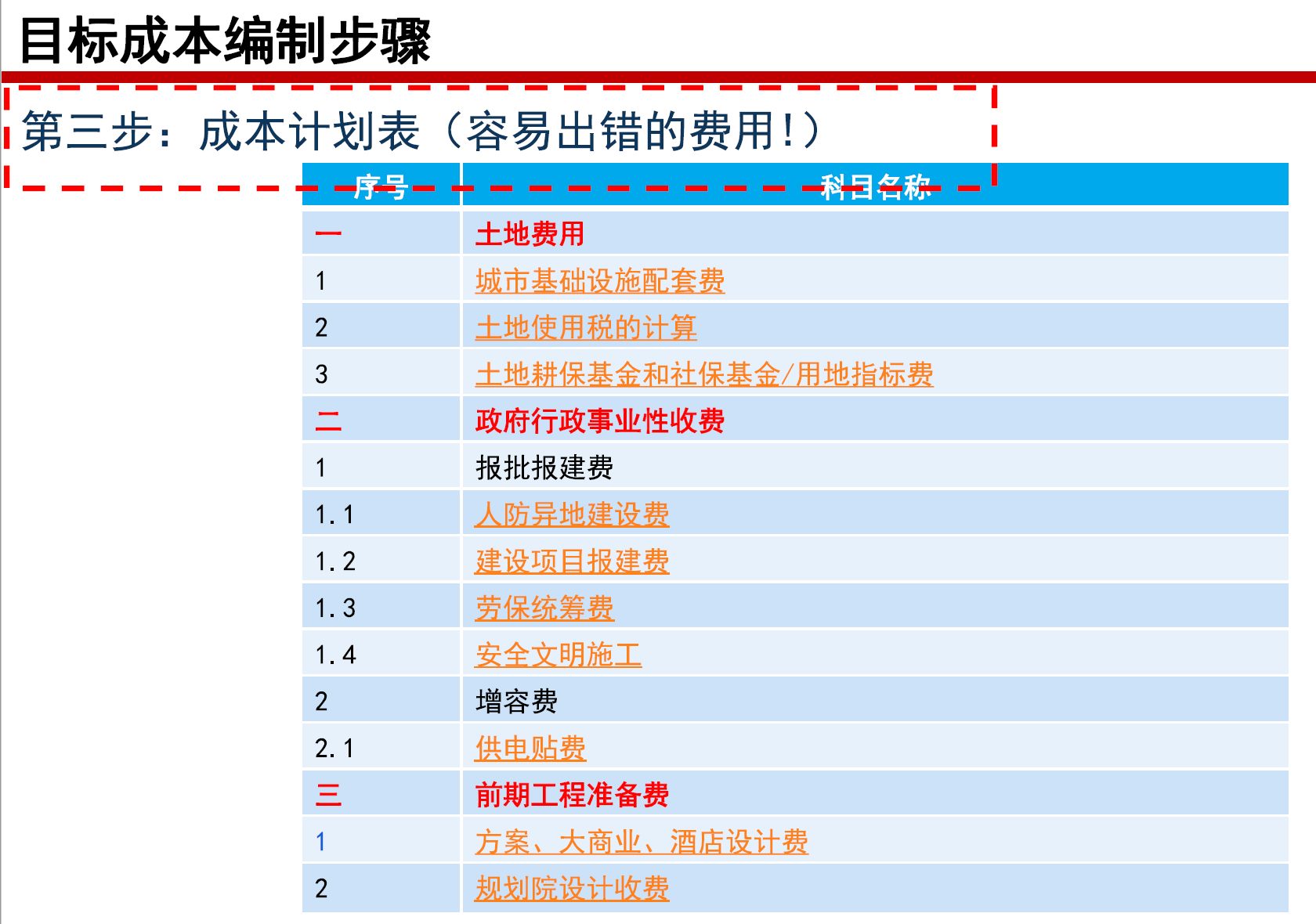Click the 增容费 row text
The width and height of the screenshot is (1316, 924).
pyautogui.click(x=516, y=702)
